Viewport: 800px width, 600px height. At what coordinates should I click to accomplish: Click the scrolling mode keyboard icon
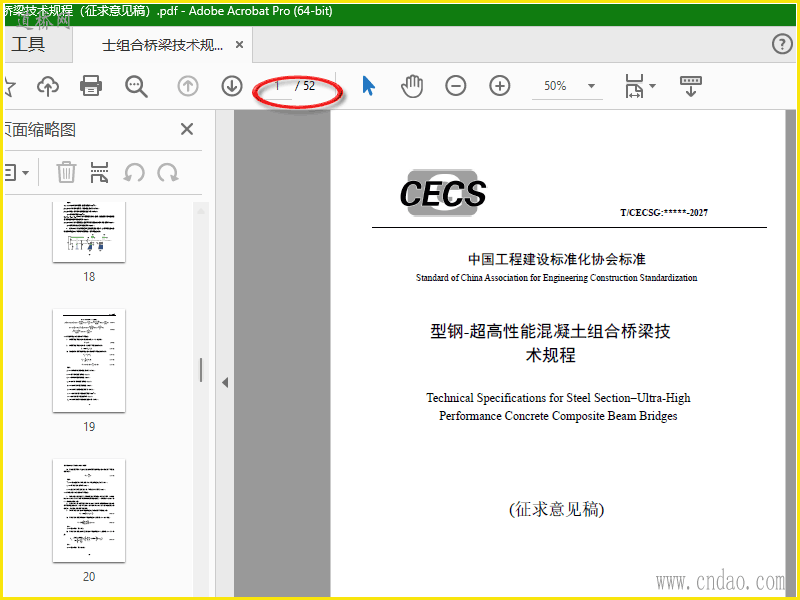tap(691, 86)
